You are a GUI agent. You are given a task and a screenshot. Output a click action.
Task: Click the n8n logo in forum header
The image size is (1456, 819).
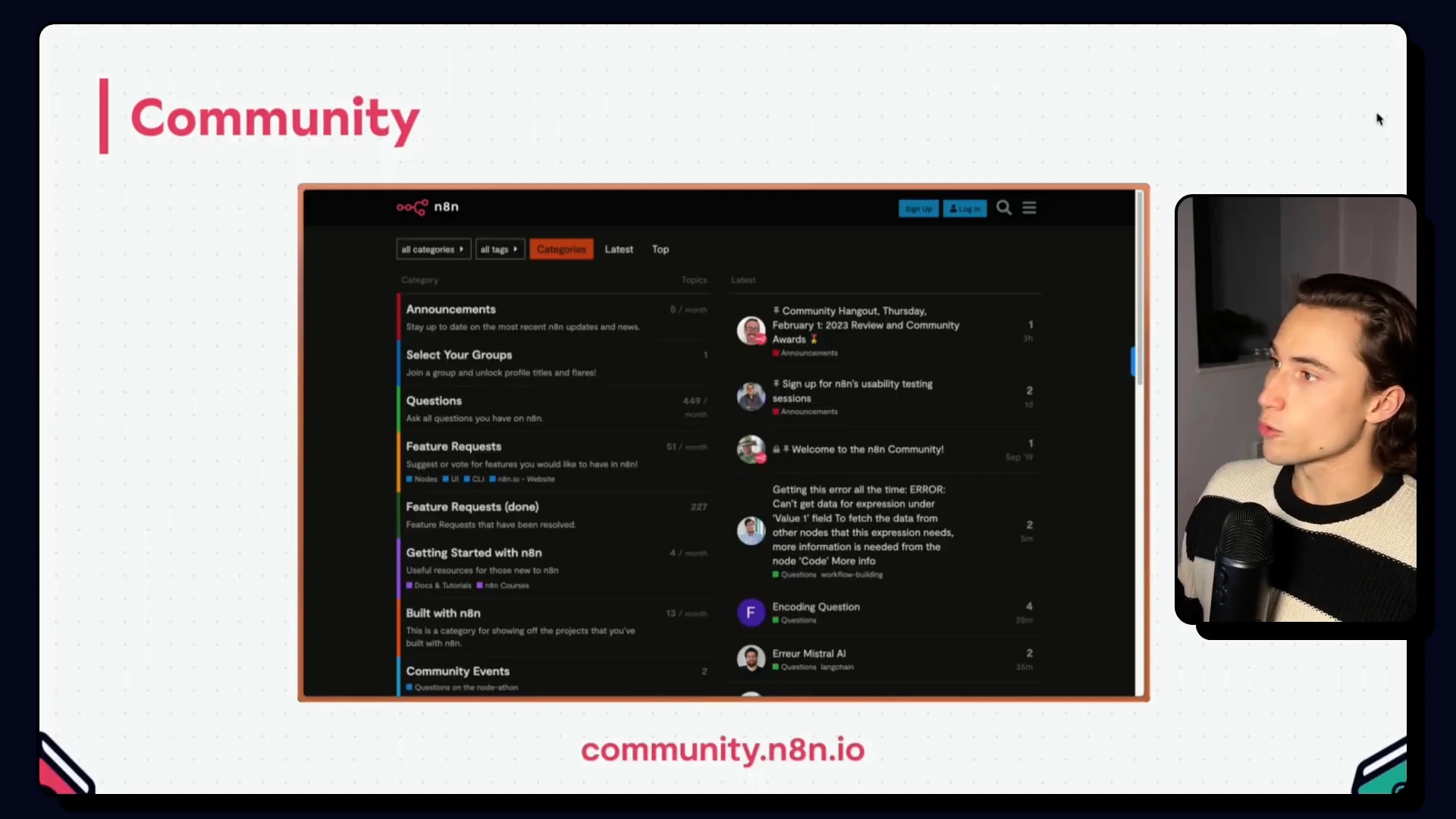[x=428, y=207]
